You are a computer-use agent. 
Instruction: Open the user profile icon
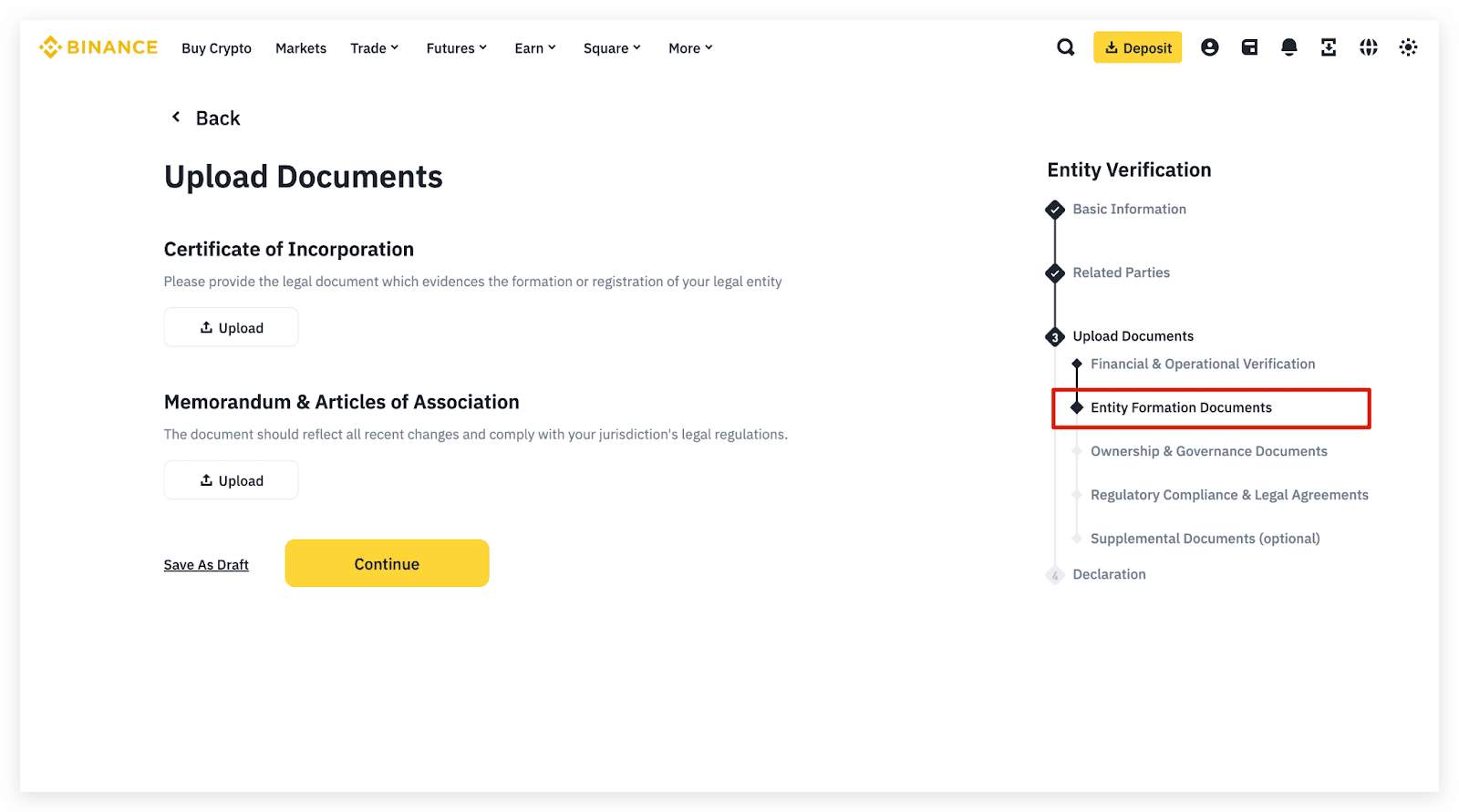tap(1209, 47)
